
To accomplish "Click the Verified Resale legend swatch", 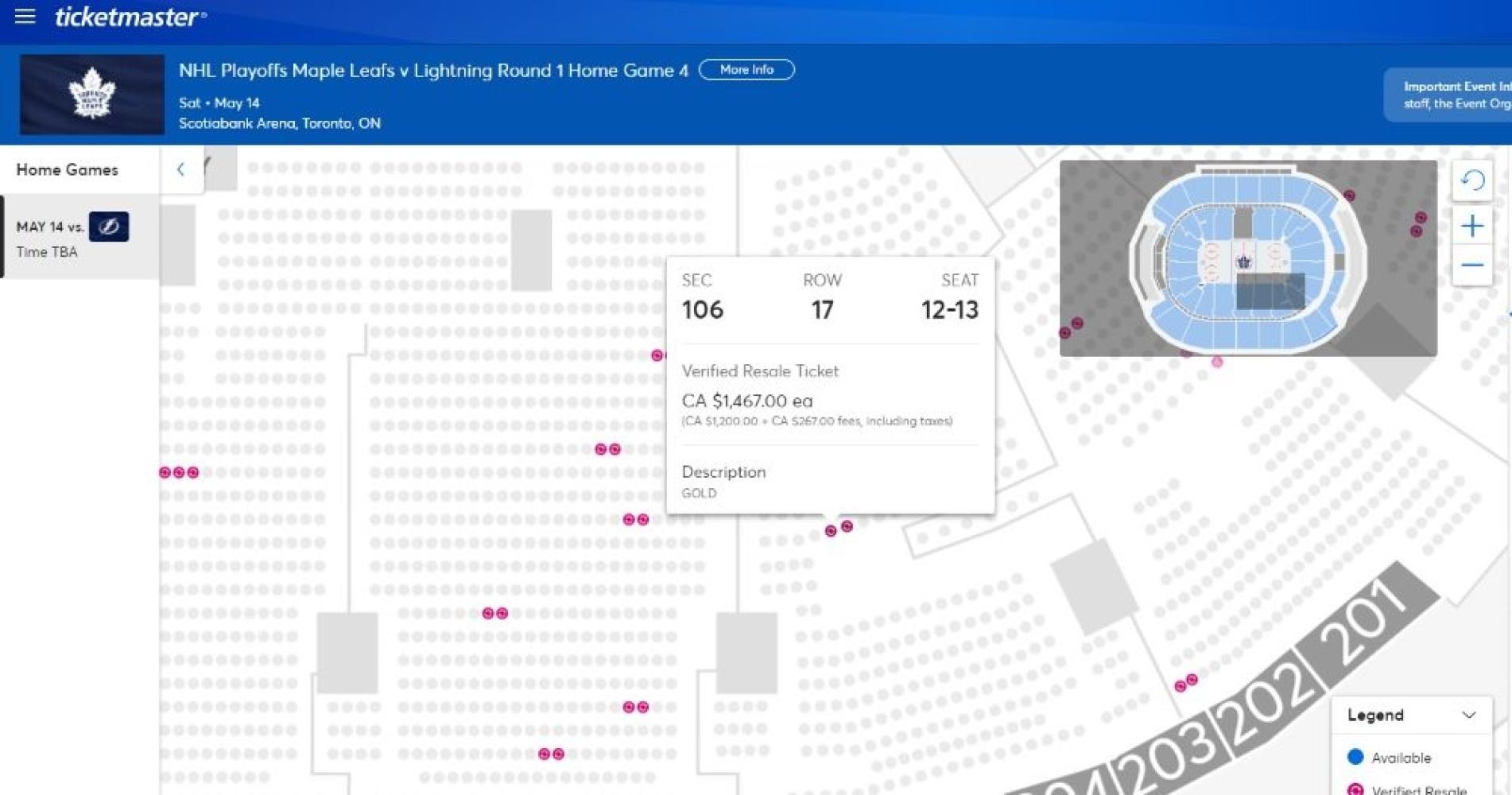I will pos(1355,789).
